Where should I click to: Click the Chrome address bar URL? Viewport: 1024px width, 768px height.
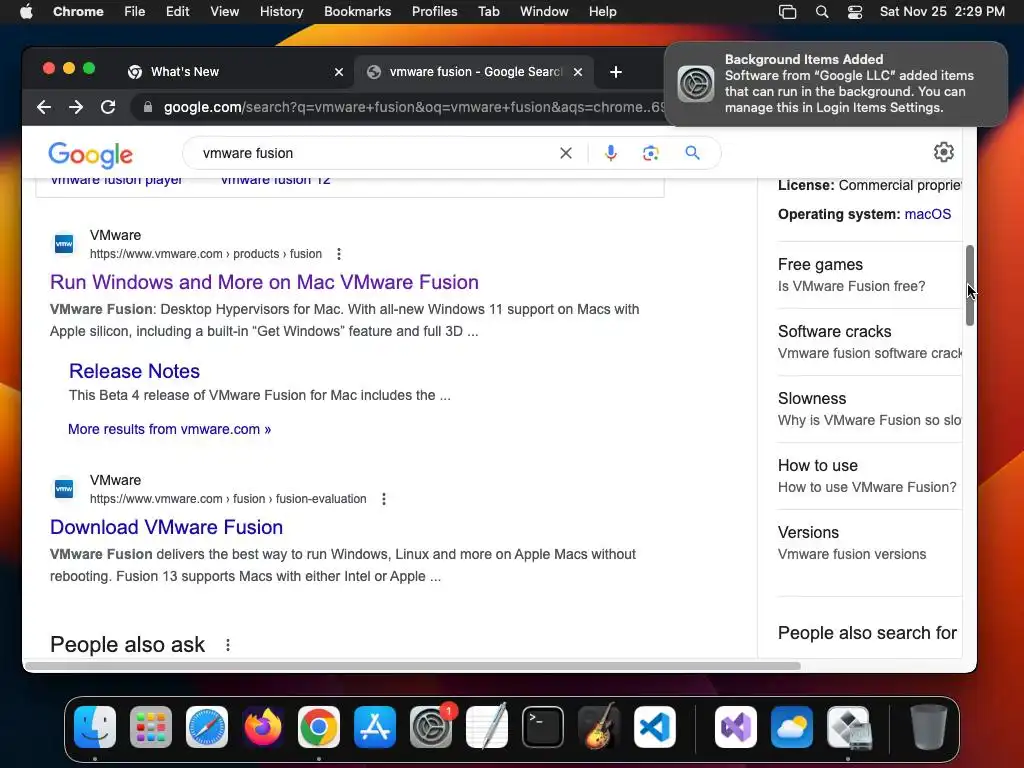tap(413, 107)
